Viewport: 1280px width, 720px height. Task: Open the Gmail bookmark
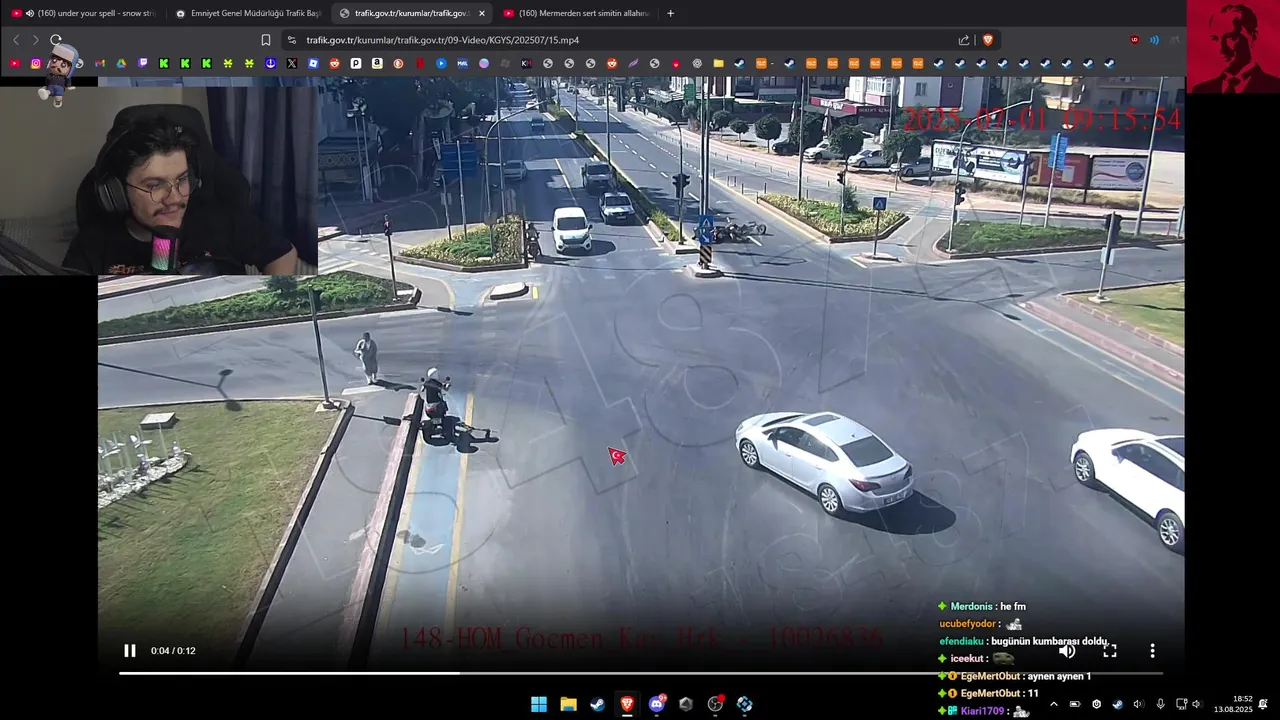[100, 63]
